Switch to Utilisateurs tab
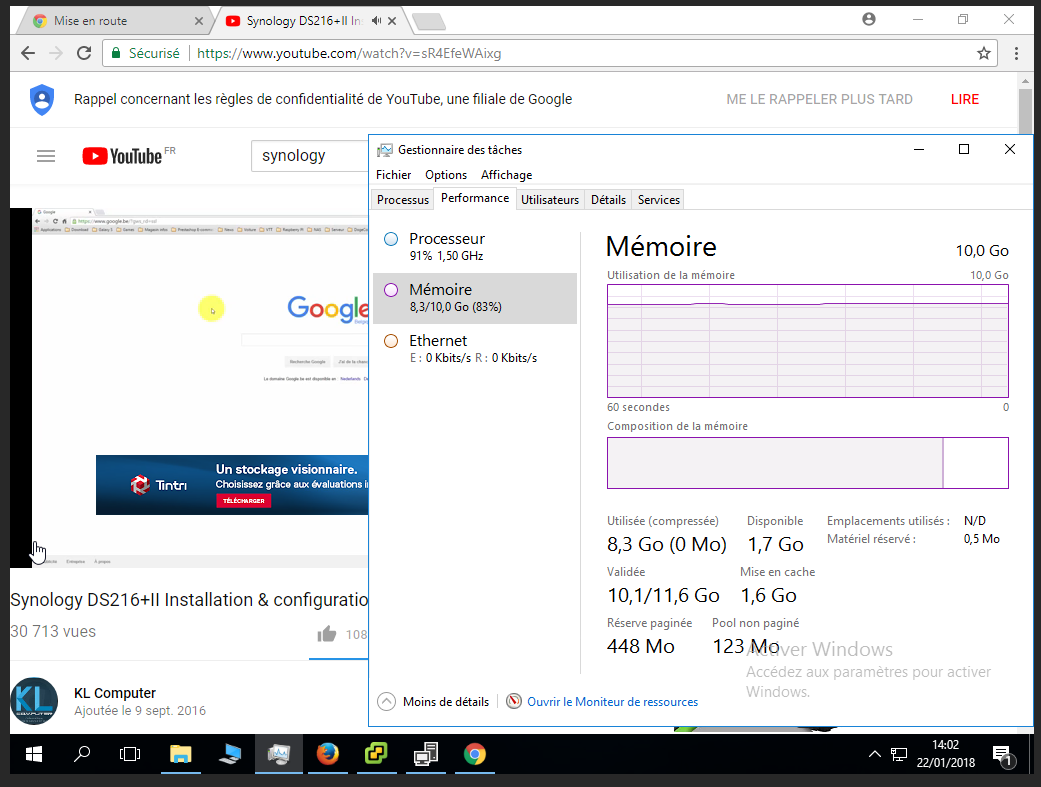This screenshot has height=787, width=1041. click(550, 200)
